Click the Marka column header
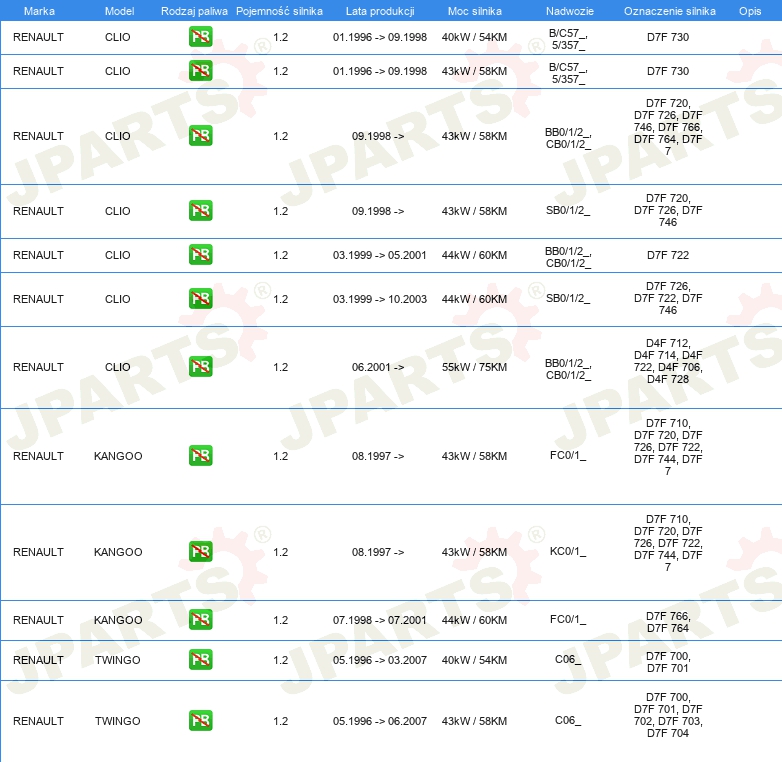The width and height of the screenshot is (782, 762). pyautogui.click(x=39, y=11)
